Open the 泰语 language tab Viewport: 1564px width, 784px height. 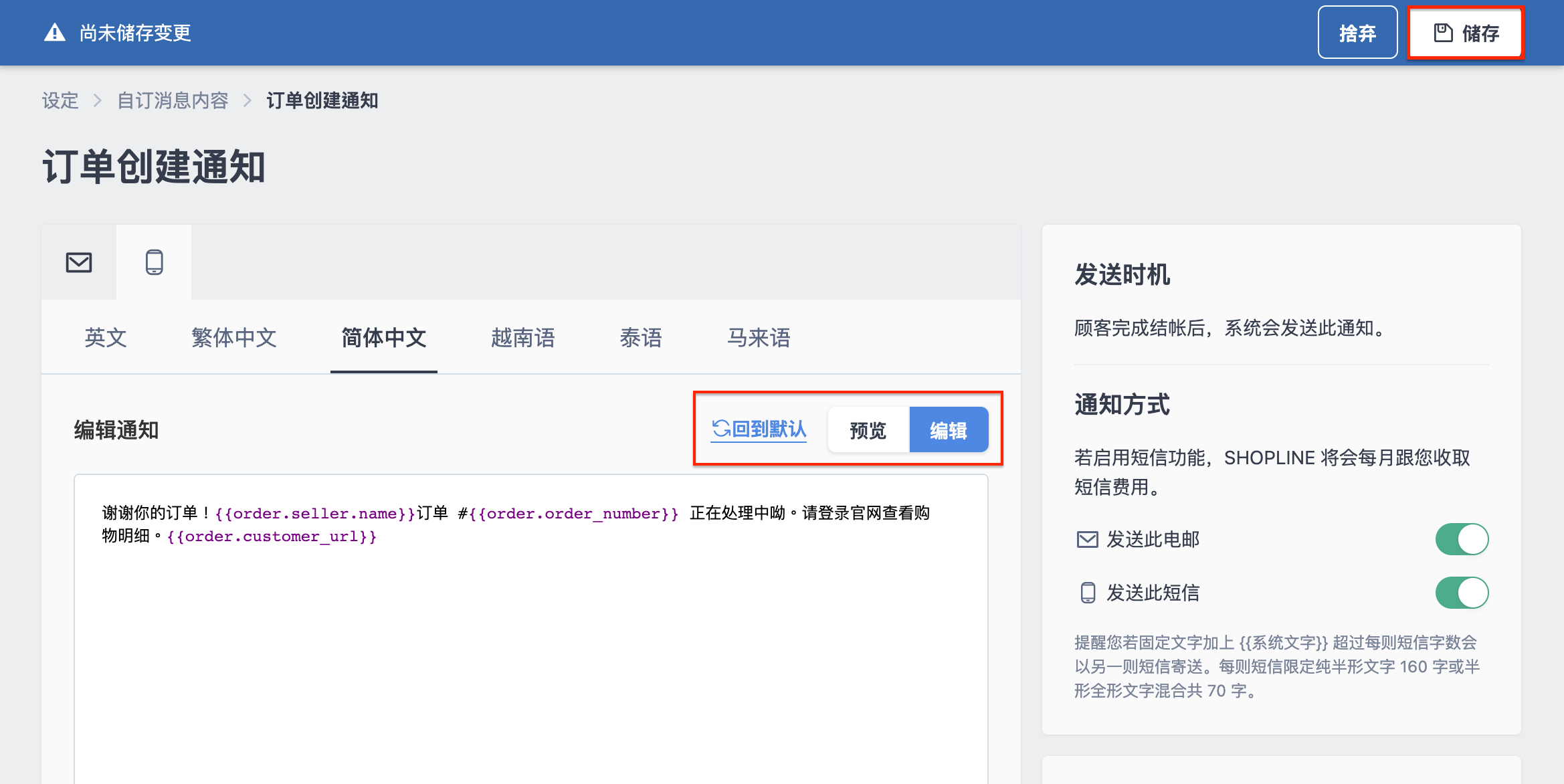641,337
